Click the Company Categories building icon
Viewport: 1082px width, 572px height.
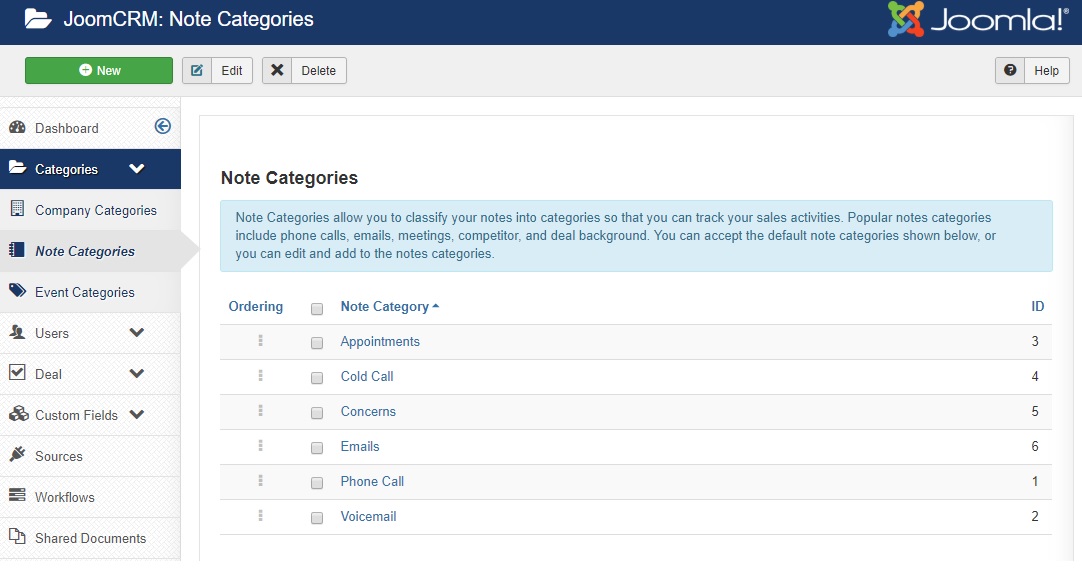(17, 209)
